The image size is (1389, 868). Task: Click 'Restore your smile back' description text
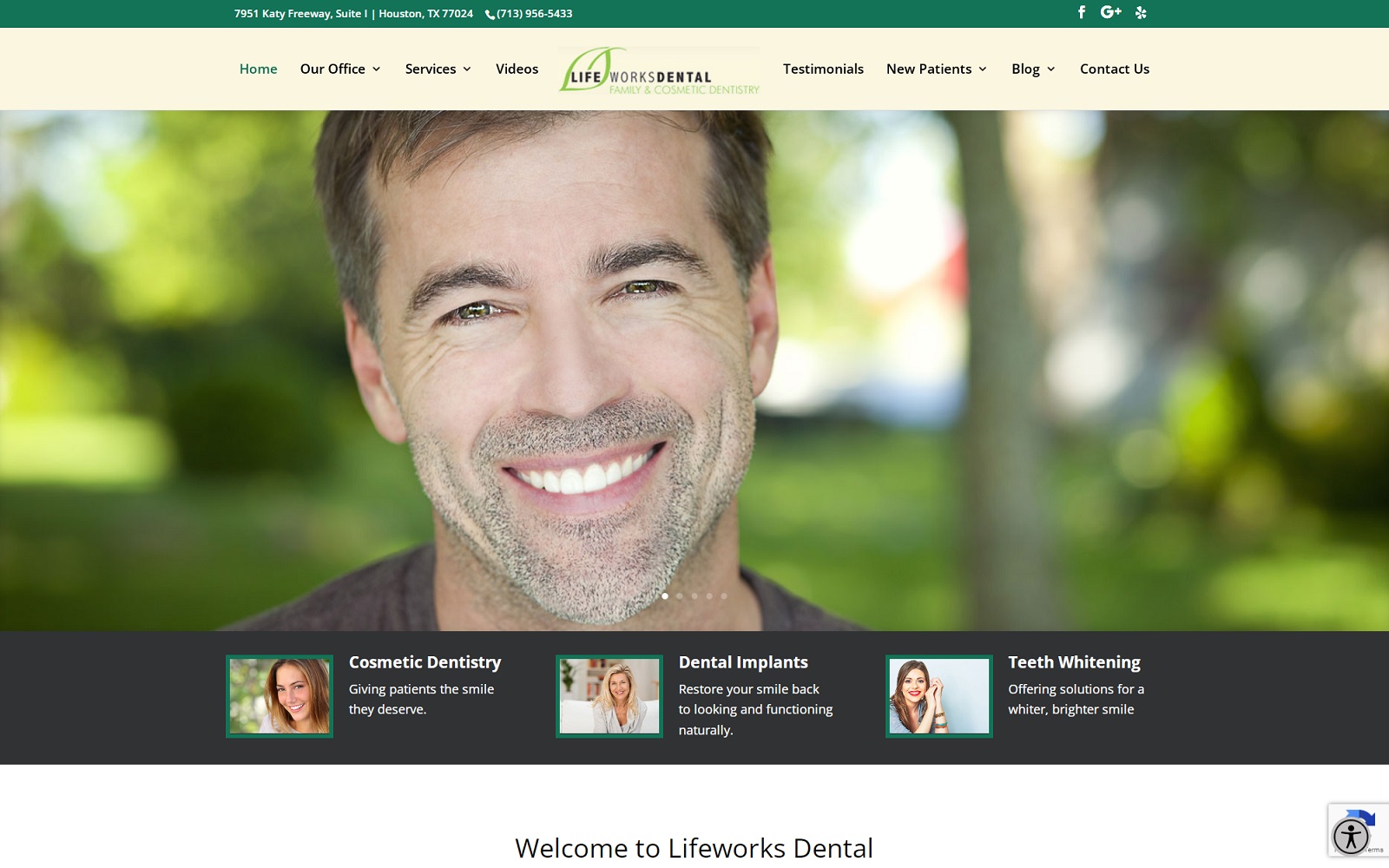(755, 710)
